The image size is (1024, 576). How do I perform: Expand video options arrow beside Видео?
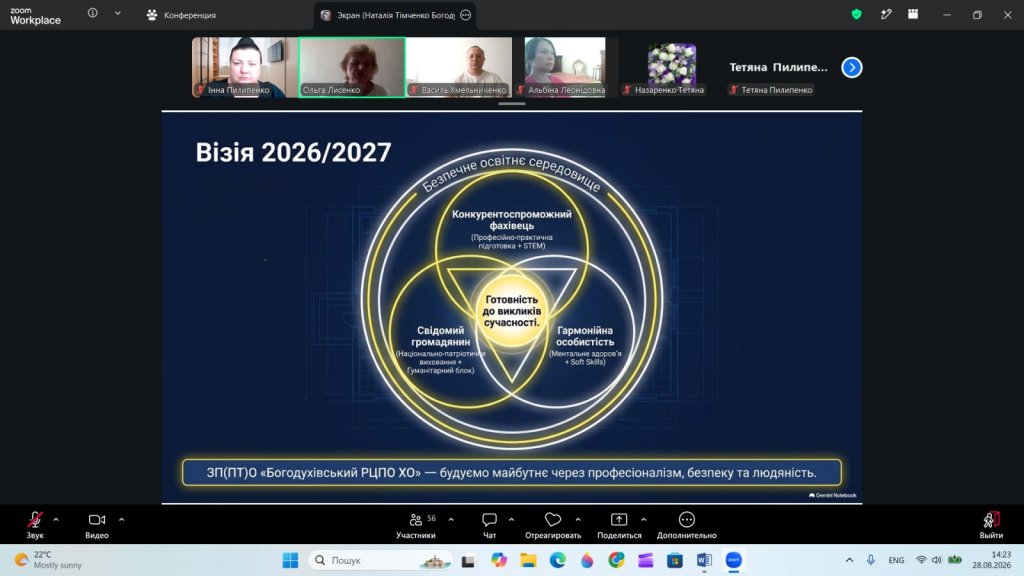(x=121, y=520)
